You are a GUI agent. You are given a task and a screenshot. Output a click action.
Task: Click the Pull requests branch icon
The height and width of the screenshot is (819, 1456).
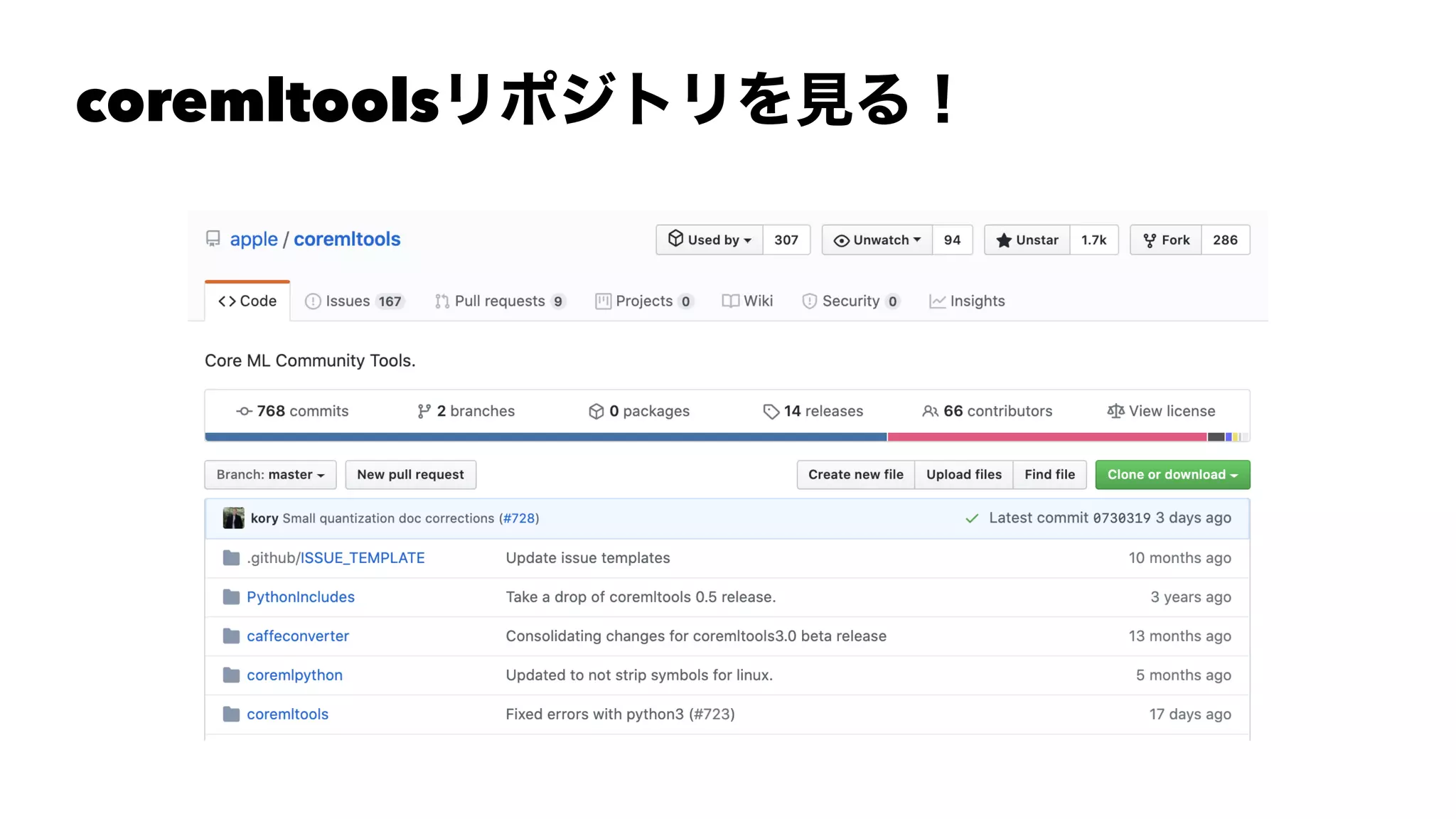tap(442, 301)
